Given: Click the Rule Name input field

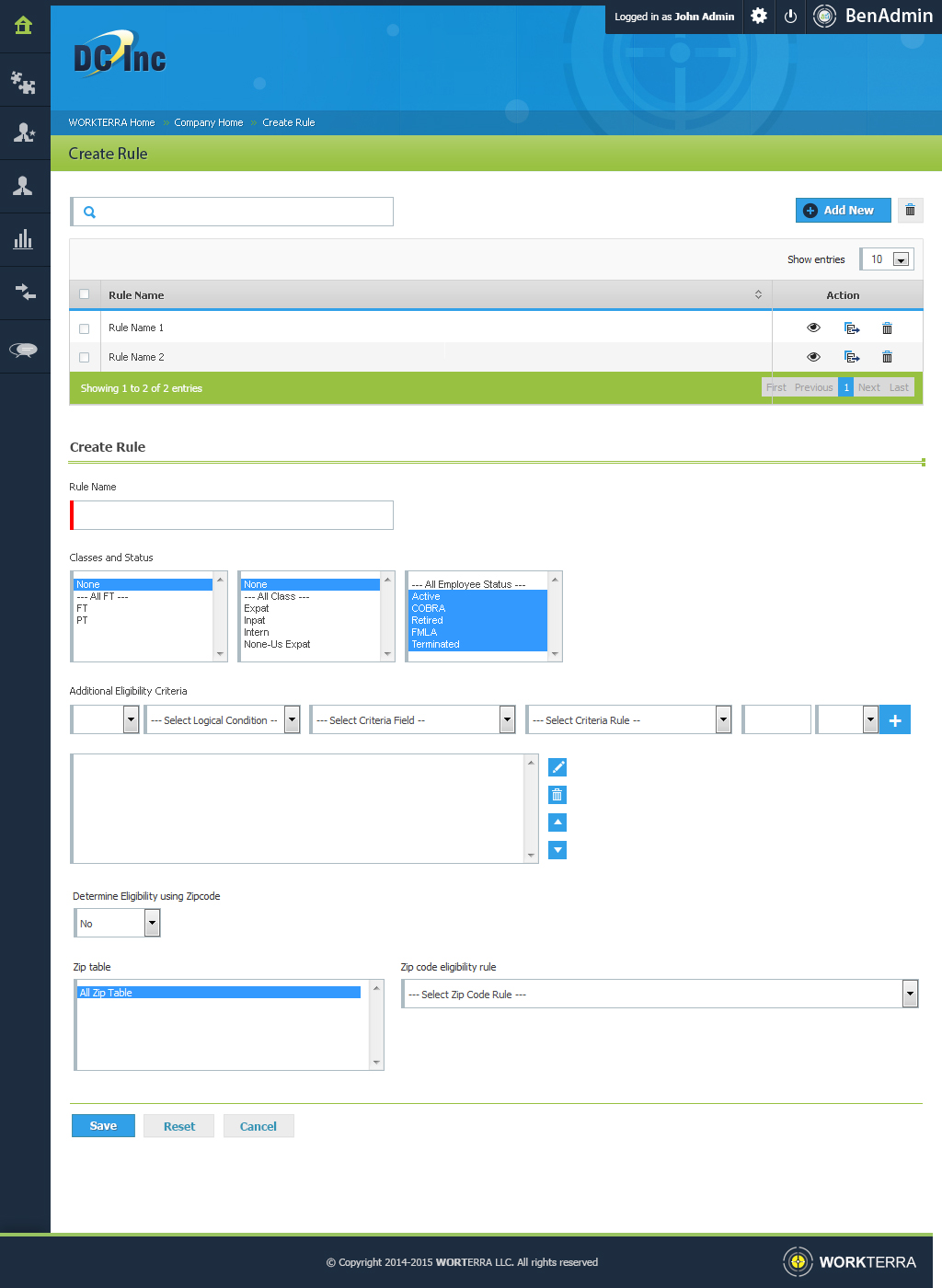Looking at the screenshot, I should [233, 515].
